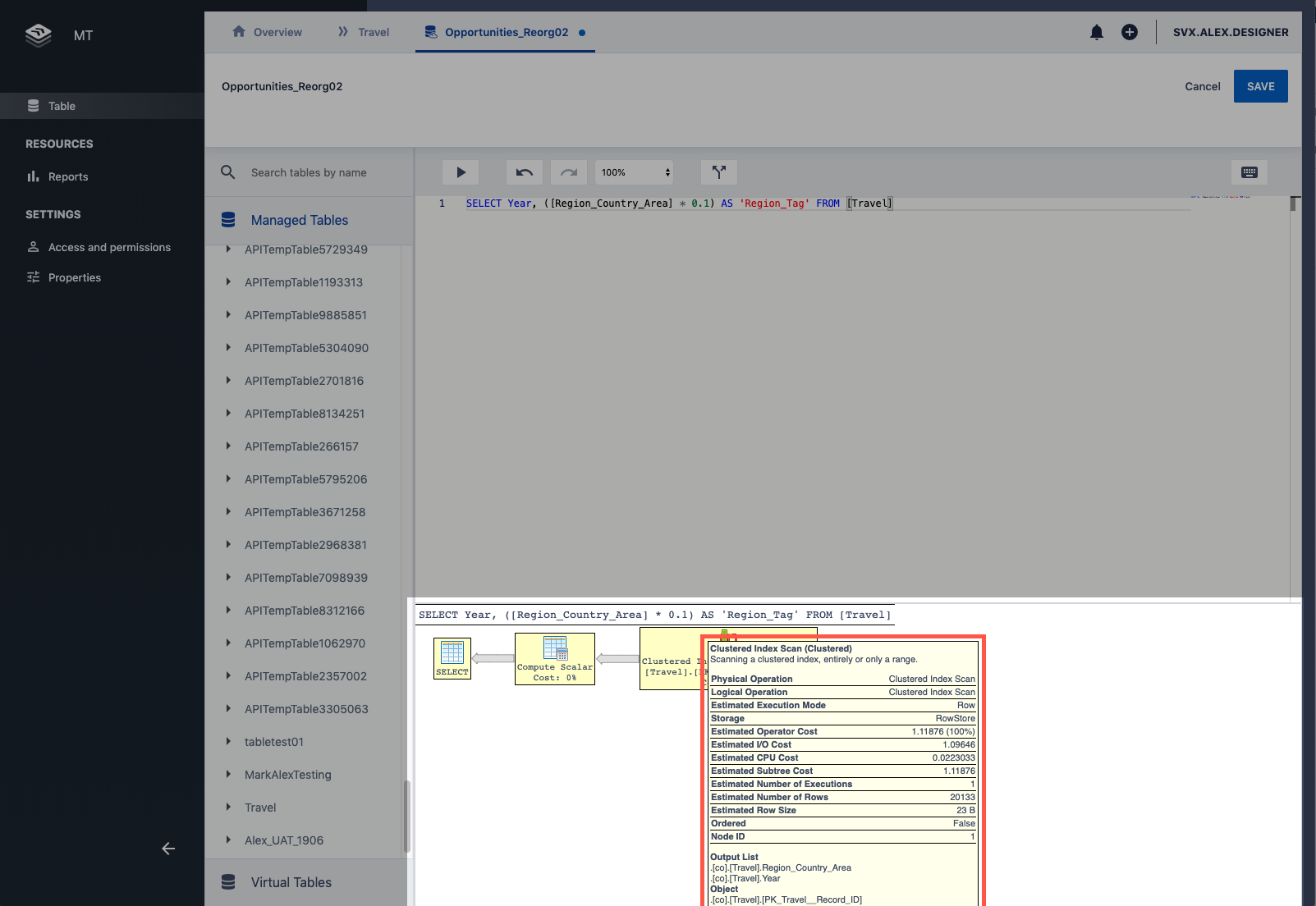1316x906 pixels.
Task: Select the SELECT node in execution plan
Action: (452, 658)
